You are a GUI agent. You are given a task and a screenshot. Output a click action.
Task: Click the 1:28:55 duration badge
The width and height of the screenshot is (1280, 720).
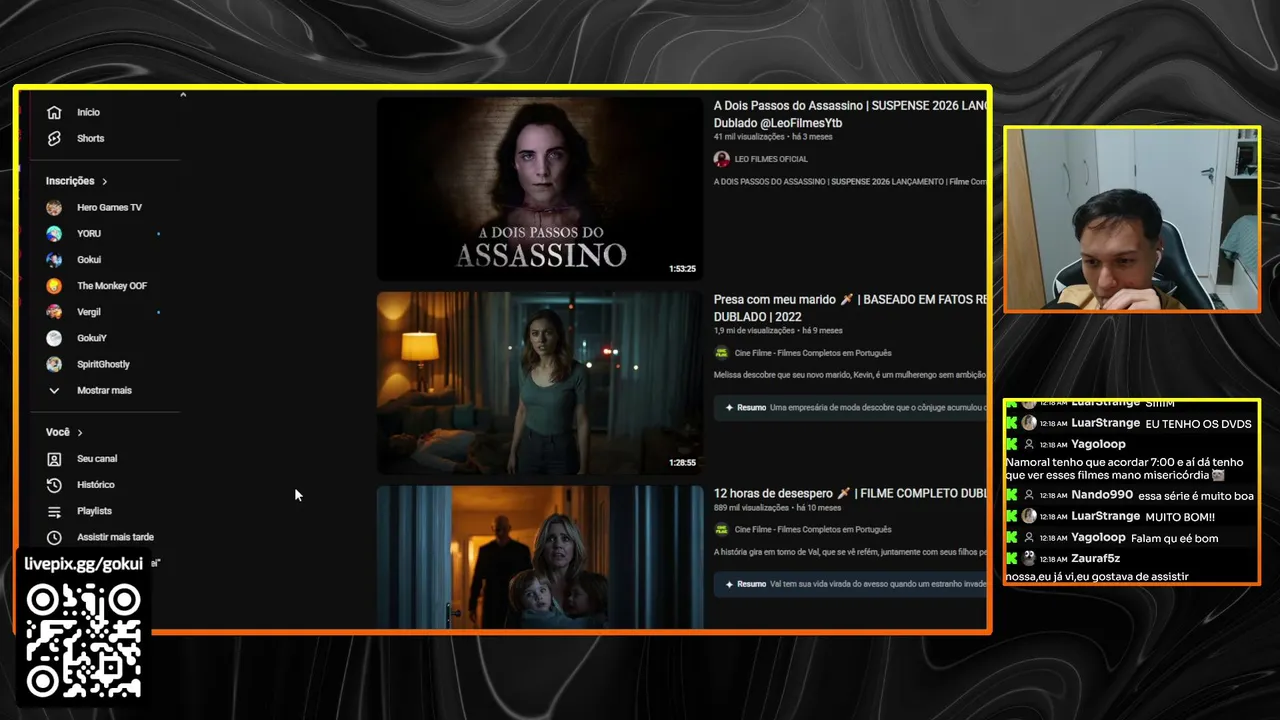coord(682,463)
